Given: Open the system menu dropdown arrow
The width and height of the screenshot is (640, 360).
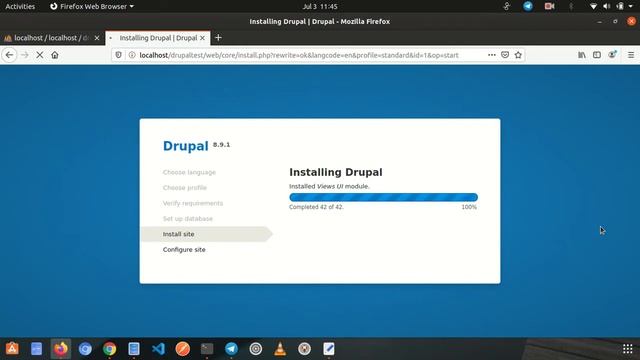Looking at the screenshot, I should [631, 7].
